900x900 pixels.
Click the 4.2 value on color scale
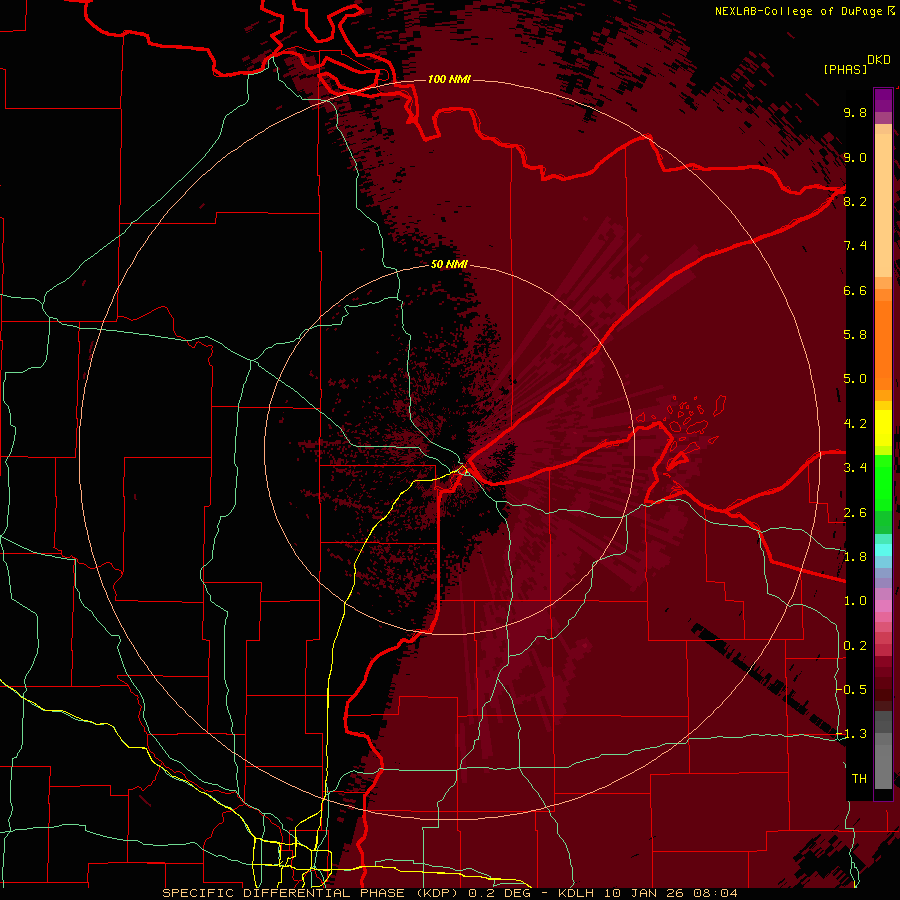(855, 424)
